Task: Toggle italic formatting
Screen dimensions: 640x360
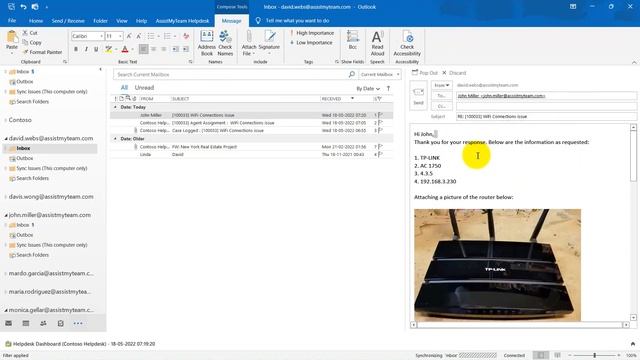Action: [86, 49]
